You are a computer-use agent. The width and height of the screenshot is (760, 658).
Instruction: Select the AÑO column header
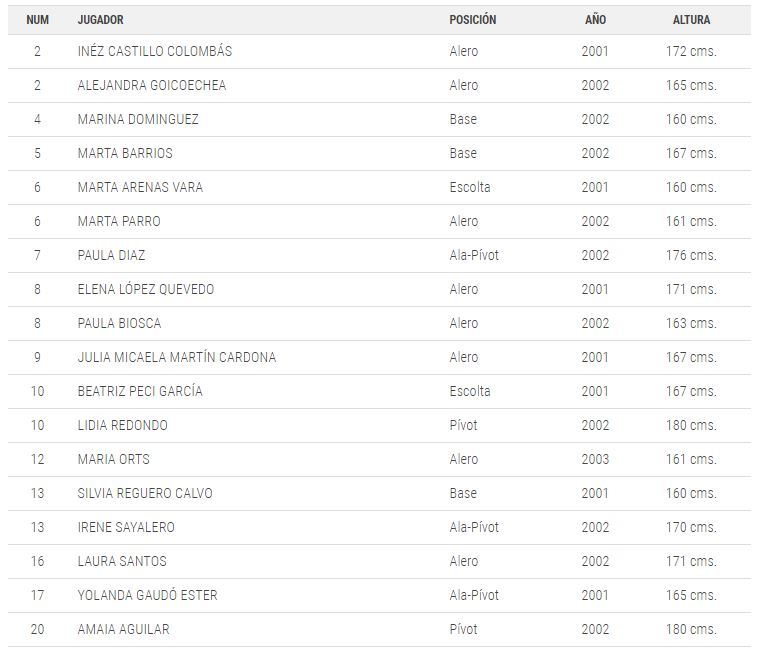pyautogui.click(x=595, y=20)
